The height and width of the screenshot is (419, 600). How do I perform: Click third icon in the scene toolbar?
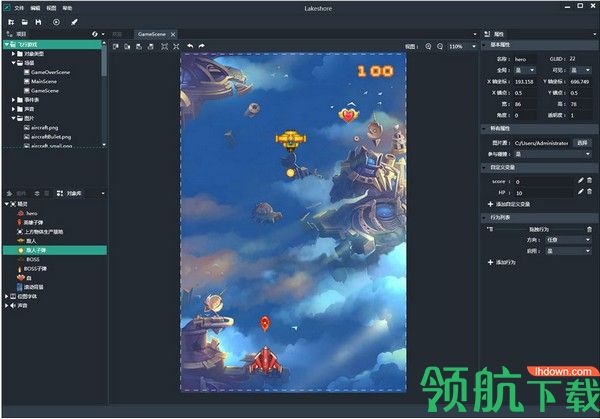tap(139, 46)
